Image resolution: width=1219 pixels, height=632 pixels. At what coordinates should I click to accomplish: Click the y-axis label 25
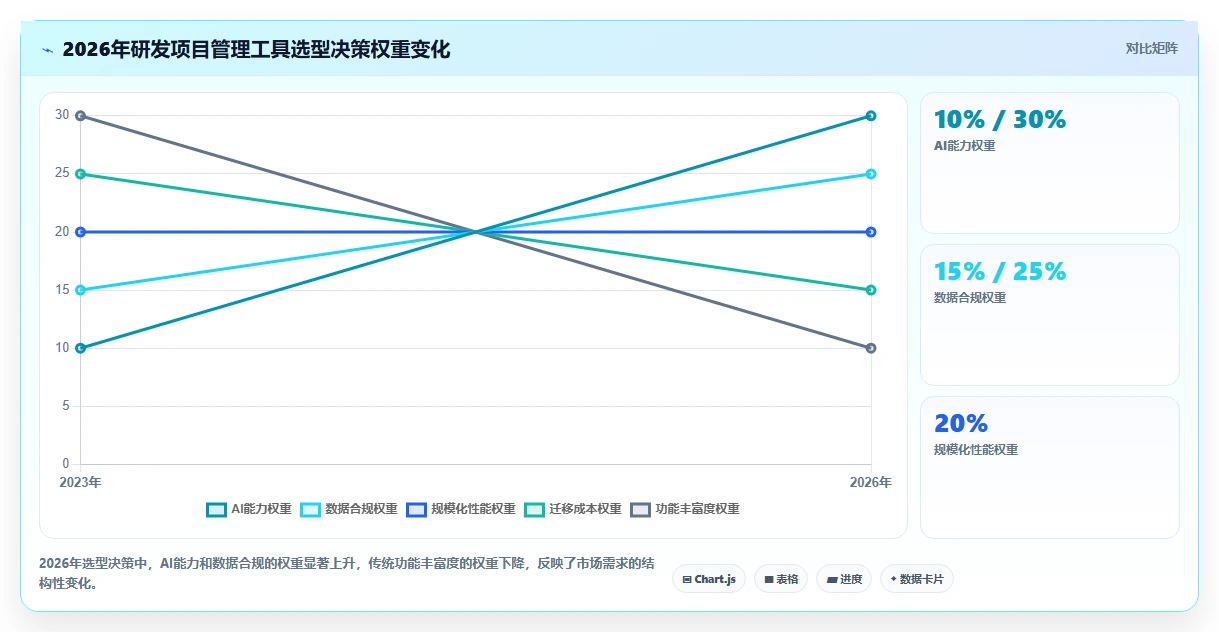tap(62, 173)
